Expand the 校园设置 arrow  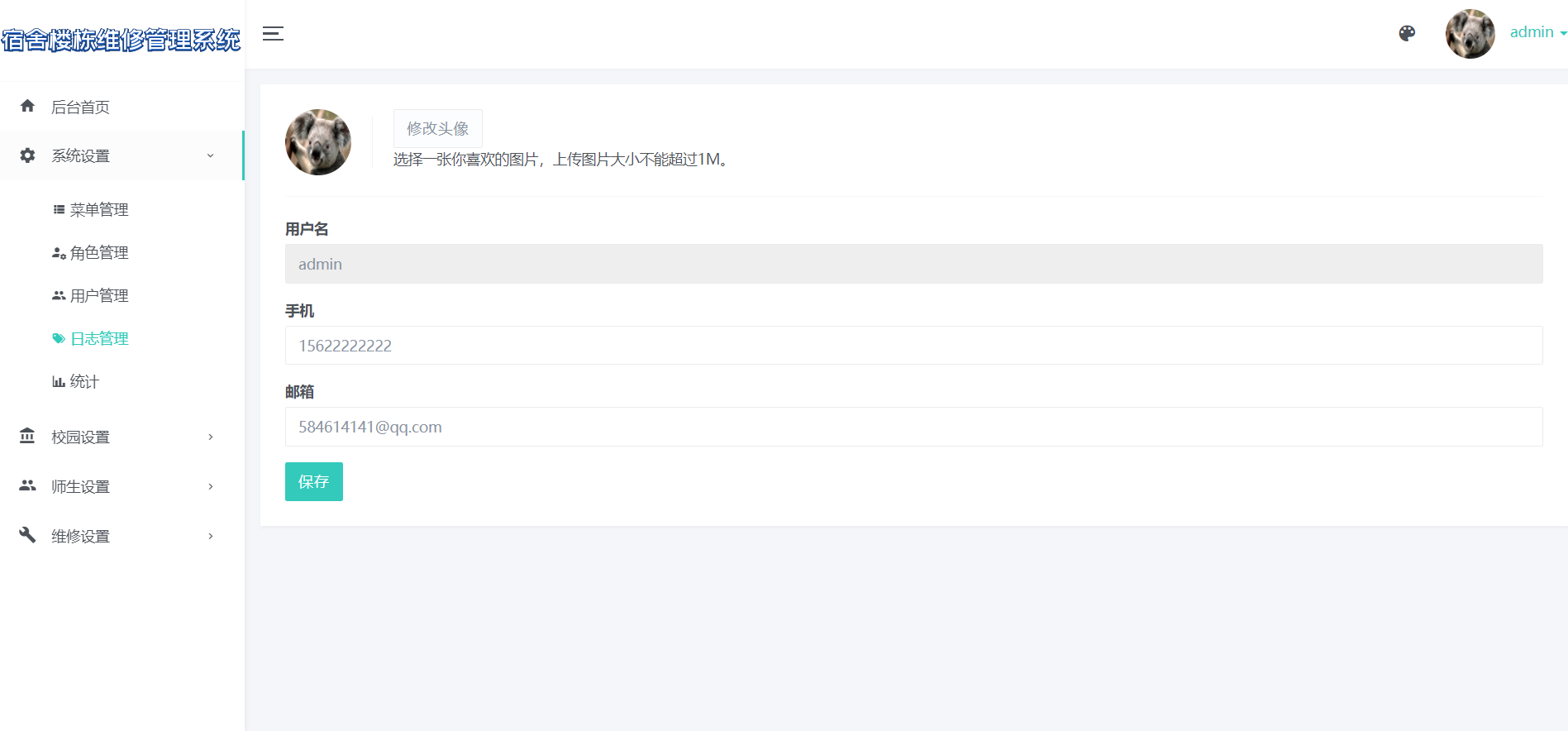pos(210,437)
